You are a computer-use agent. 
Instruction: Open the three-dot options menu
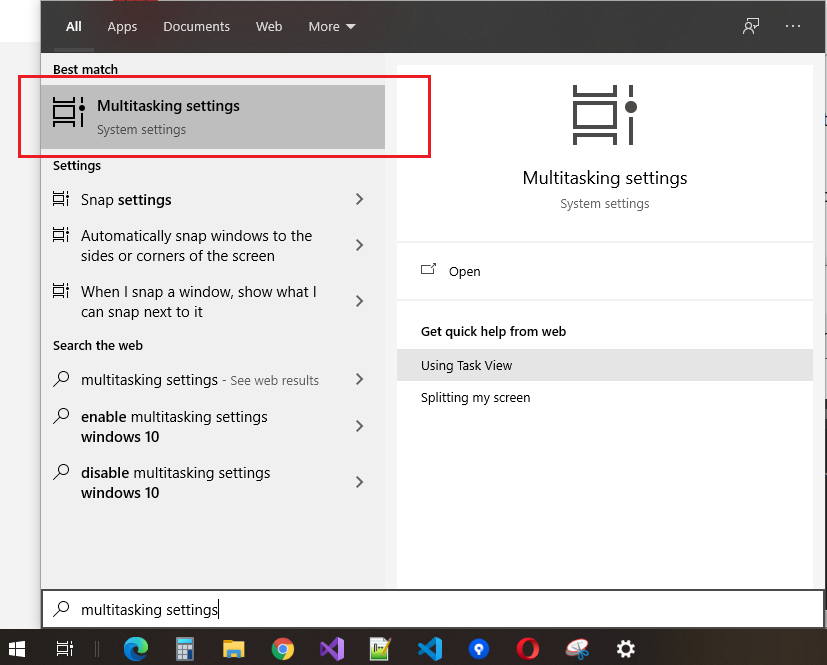click(x=793, y=26)
